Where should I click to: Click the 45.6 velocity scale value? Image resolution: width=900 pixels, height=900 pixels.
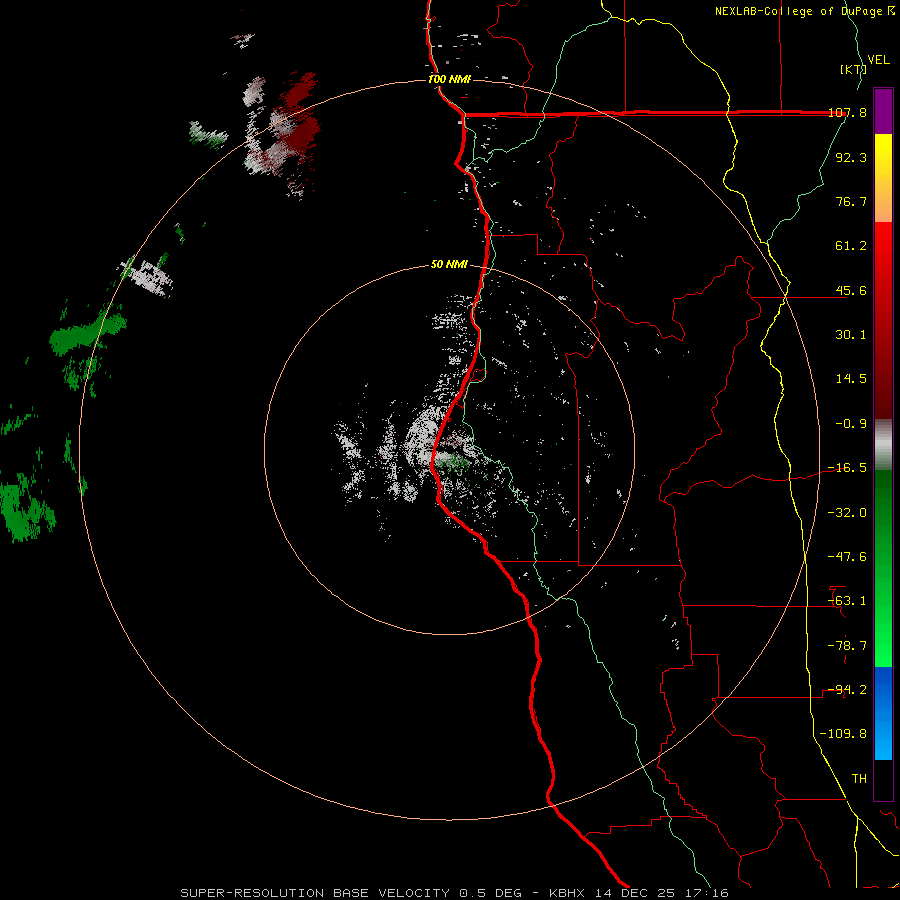851,290
